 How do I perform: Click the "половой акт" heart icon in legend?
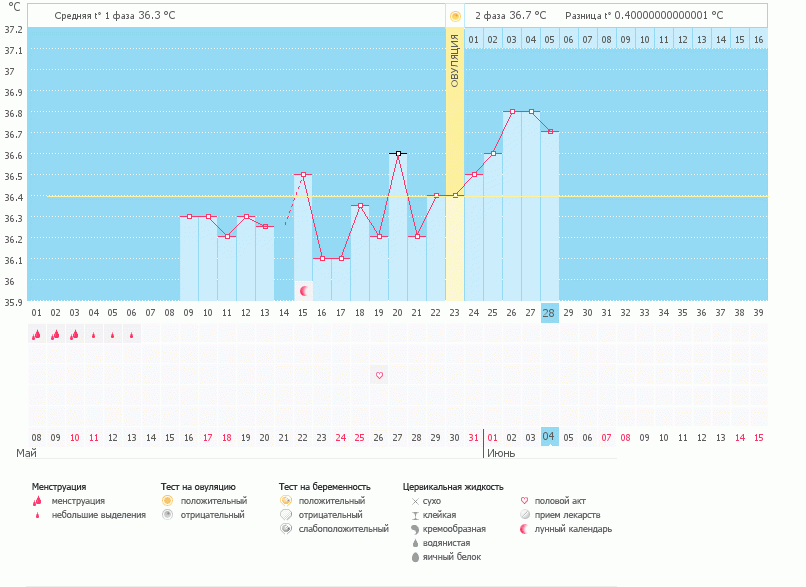point(523,498)
